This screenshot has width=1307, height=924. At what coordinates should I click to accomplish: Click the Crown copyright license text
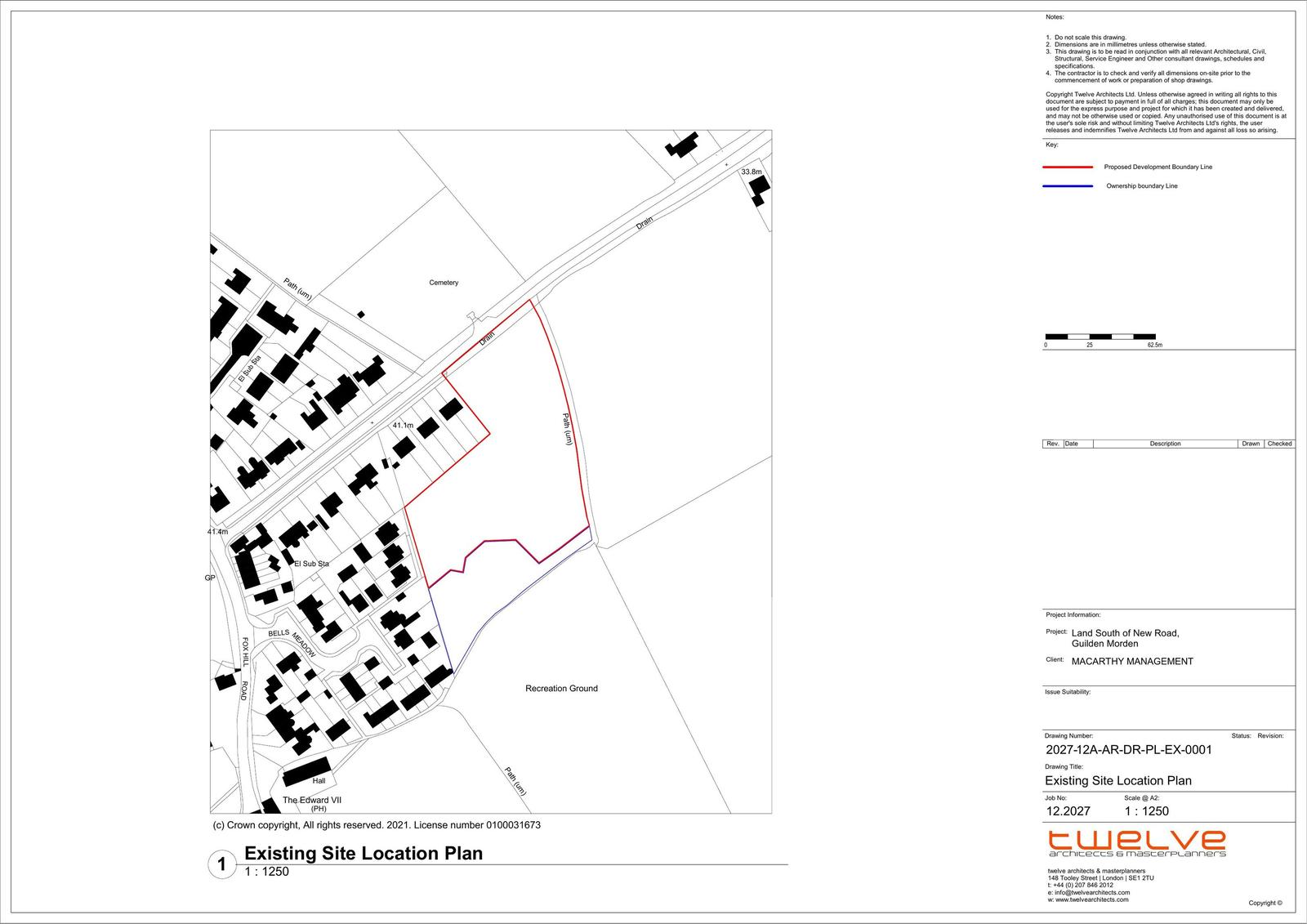point(377,825)
